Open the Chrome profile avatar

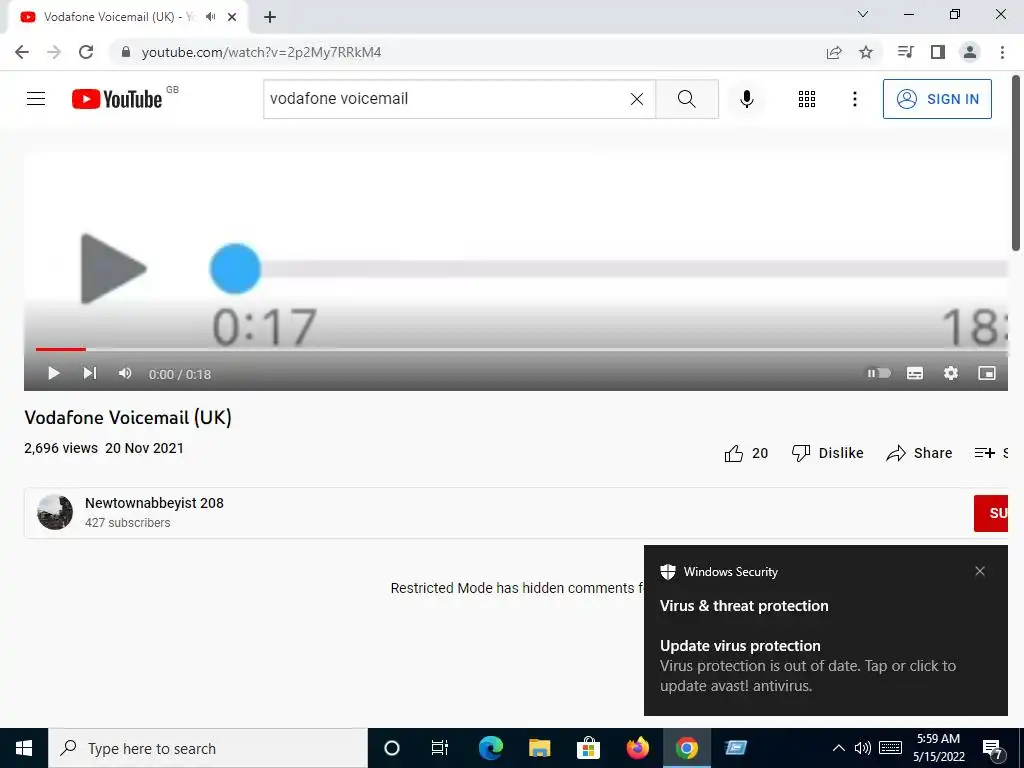[970, 52]
